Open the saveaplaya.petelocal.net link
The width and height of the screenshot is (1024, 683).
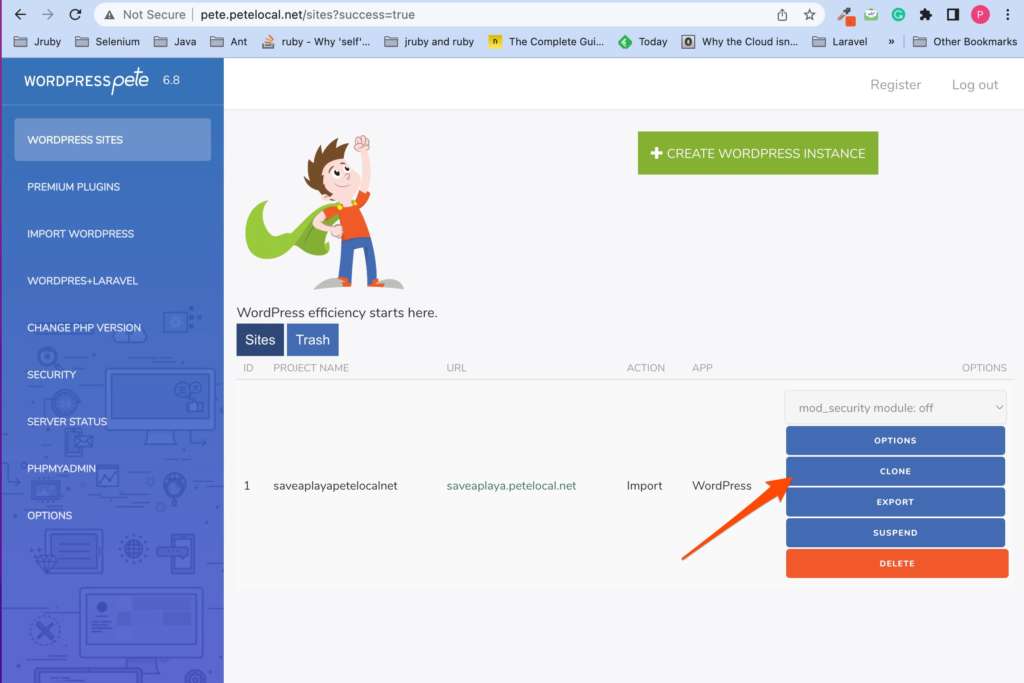511,486
